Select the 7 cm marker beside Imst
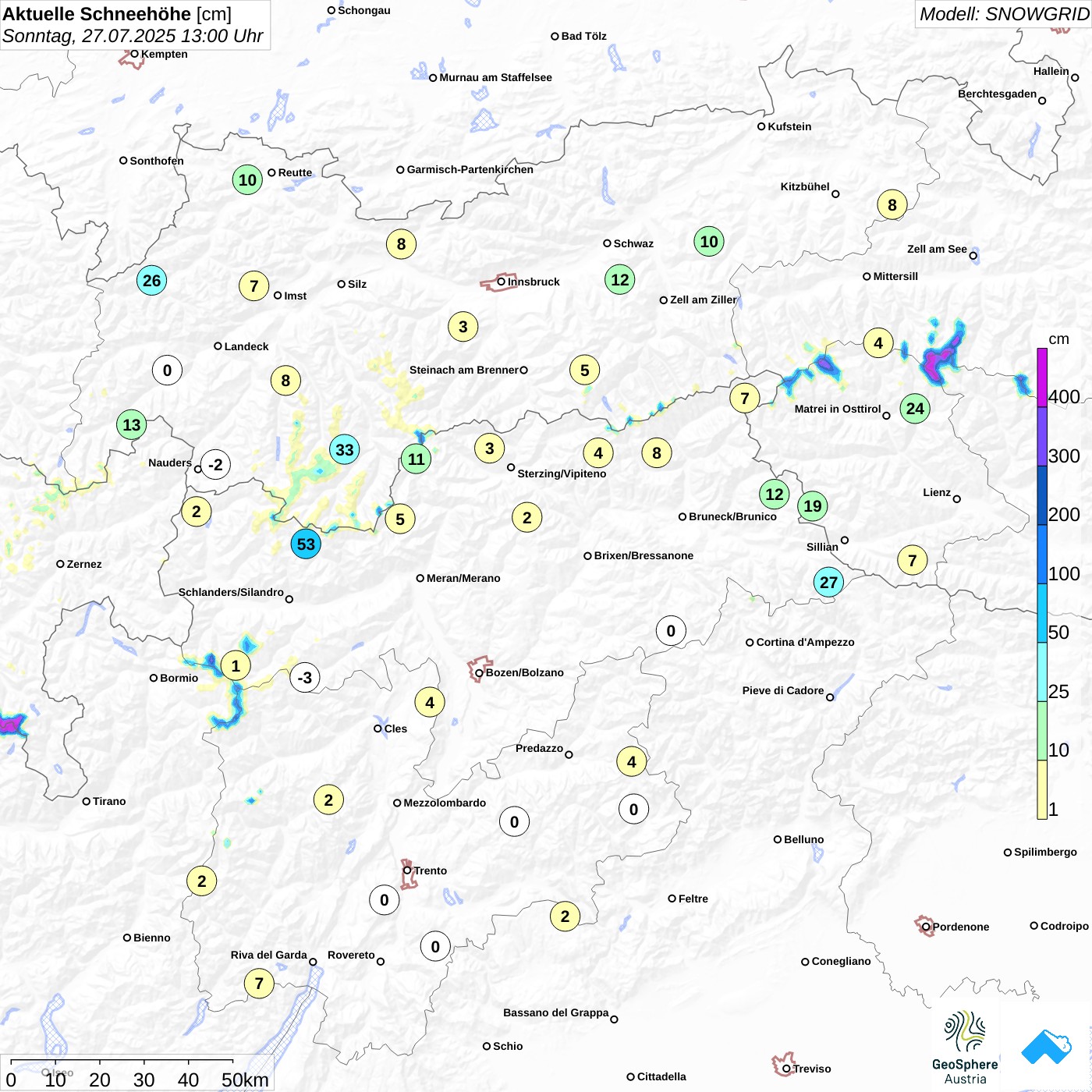This screenshot has width=1092, height=1092. [x=253, y=286]
